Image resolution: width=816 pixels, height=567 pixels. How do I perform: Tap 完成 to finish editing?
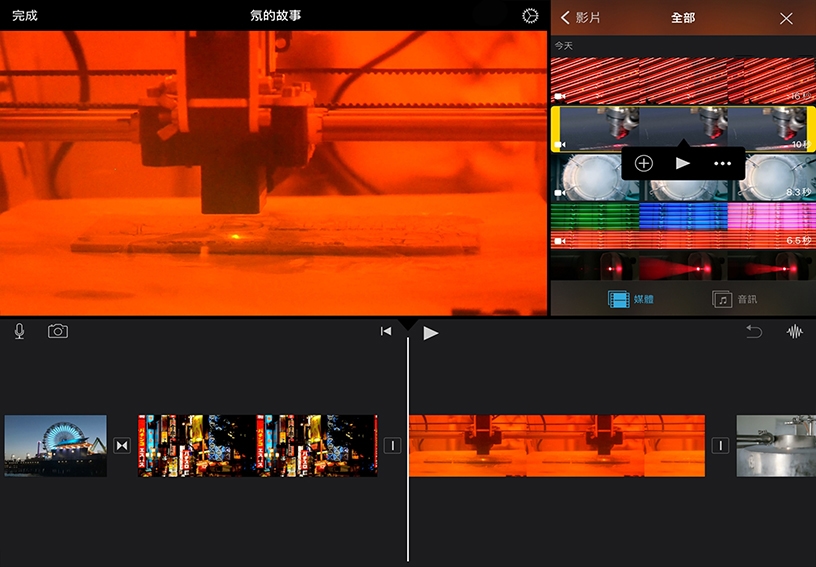tap(25, 17)
